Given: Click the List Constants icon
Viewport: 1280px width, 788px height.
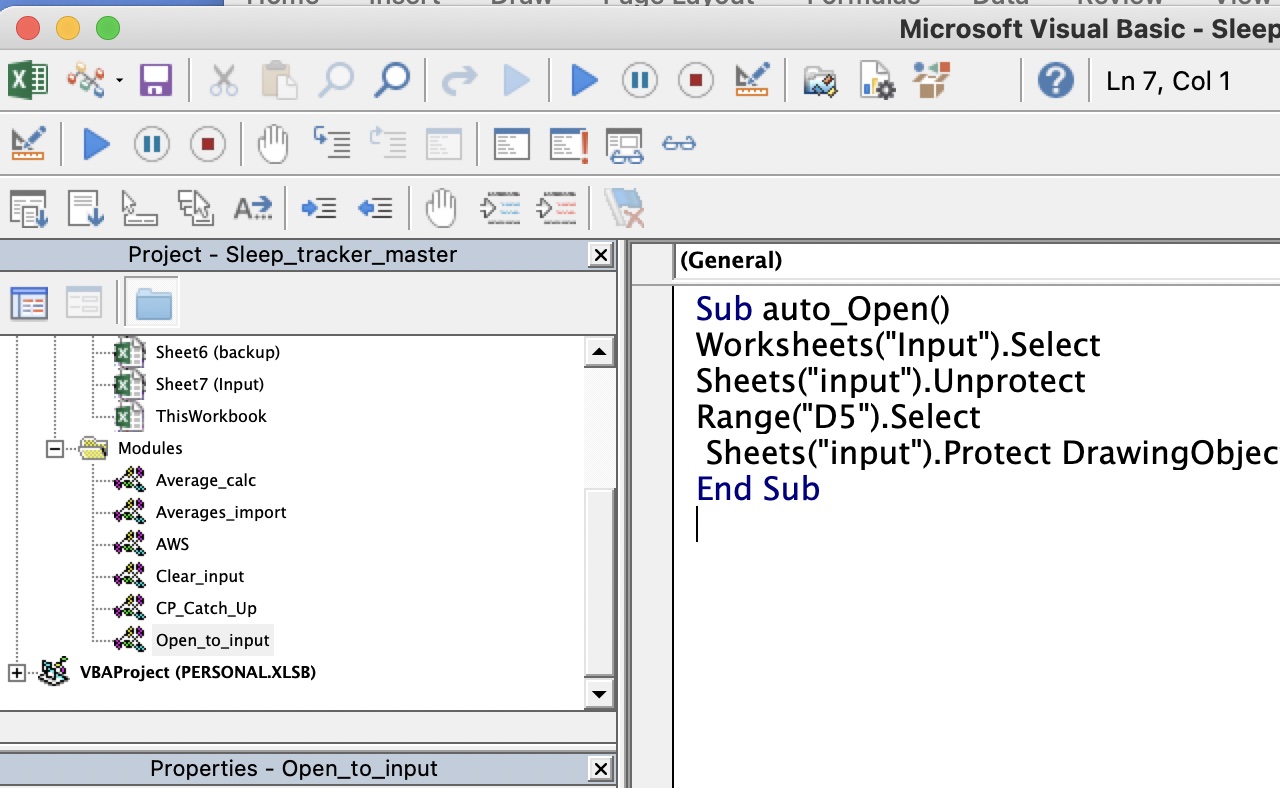Looking at the screenshot, I should [x=85, y=208].
